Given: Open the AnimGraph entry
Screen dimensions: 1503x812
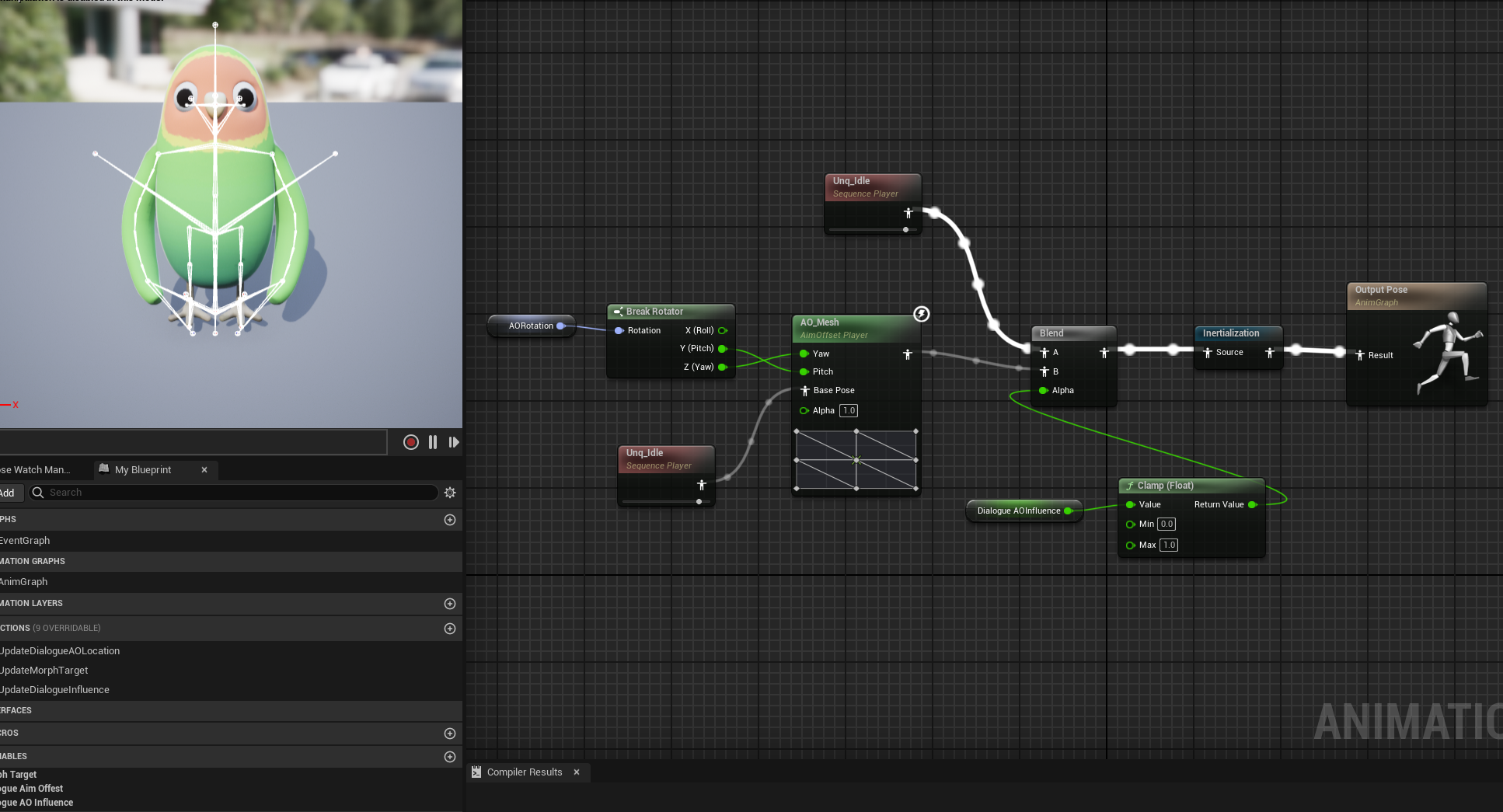Looking at the screenshot, I should [x=24, y=582].
